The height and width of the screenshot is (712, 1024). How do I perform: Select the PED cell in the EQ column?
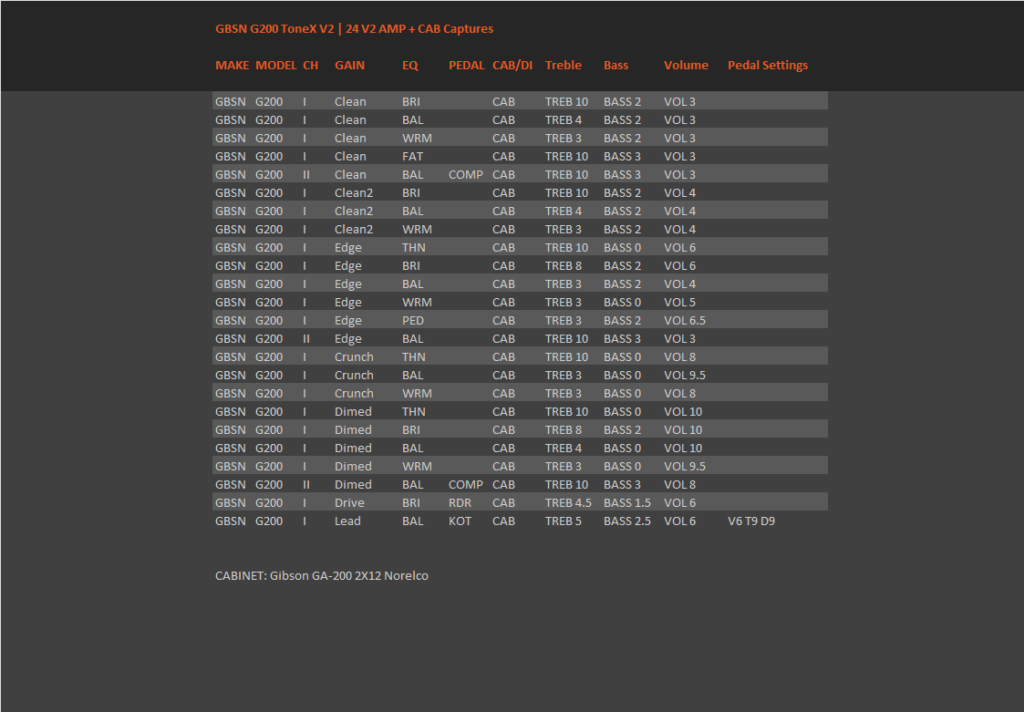point(413,321)
